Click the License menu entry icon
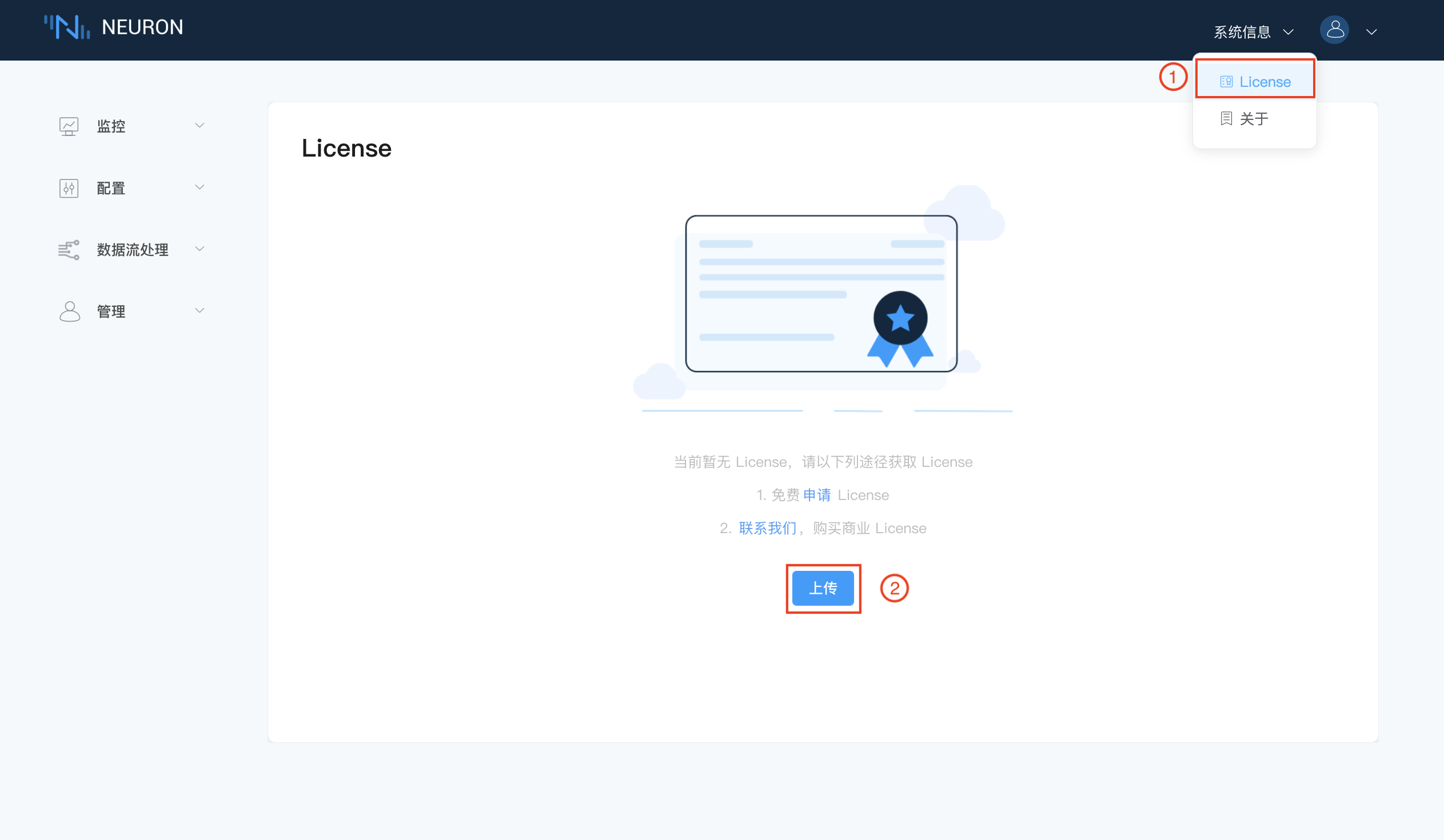The width and height of the screenshot is (1444, 840). pyautogui.click(x=1226, y=82)
